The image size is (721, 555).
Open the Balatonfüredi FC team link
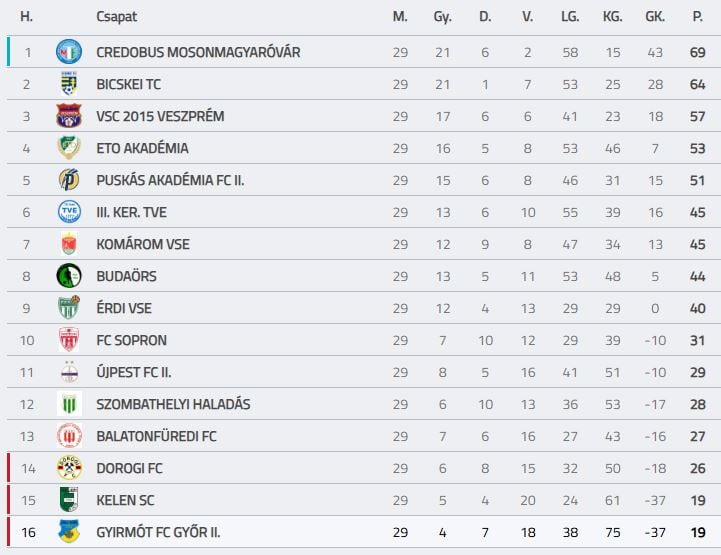[156, 436]
